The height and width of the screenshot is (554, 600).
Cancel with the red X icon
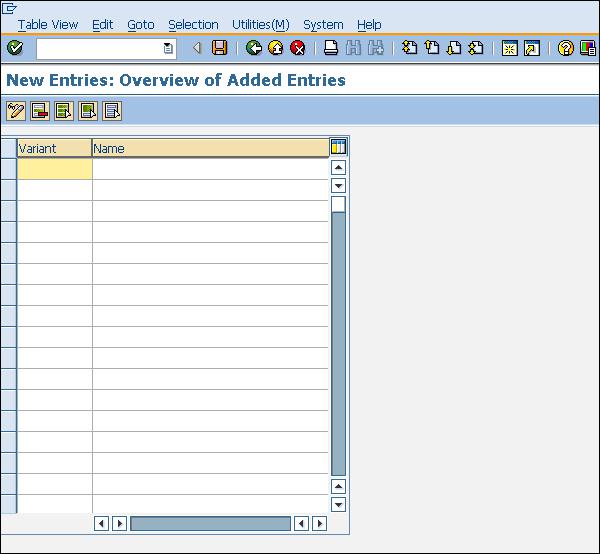pyautogui.click(x=298, y=48)
